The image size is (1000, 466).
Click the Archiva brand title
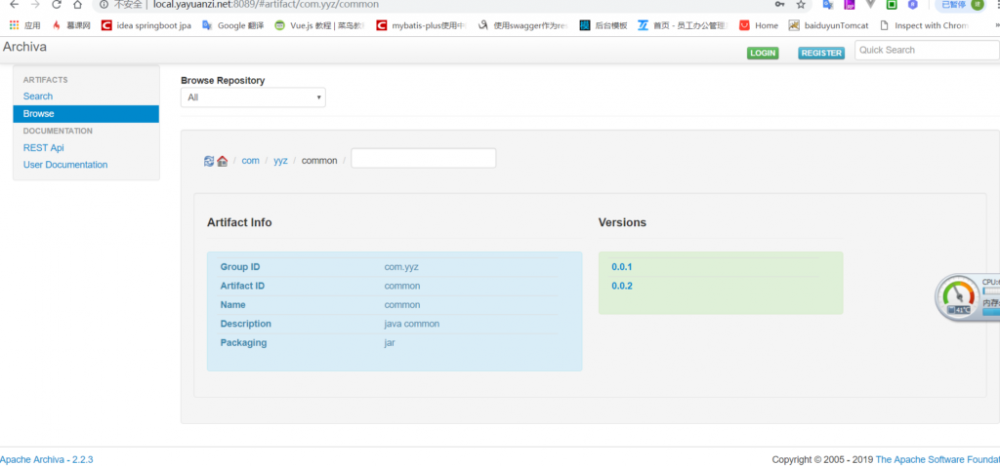pos(24,47)
